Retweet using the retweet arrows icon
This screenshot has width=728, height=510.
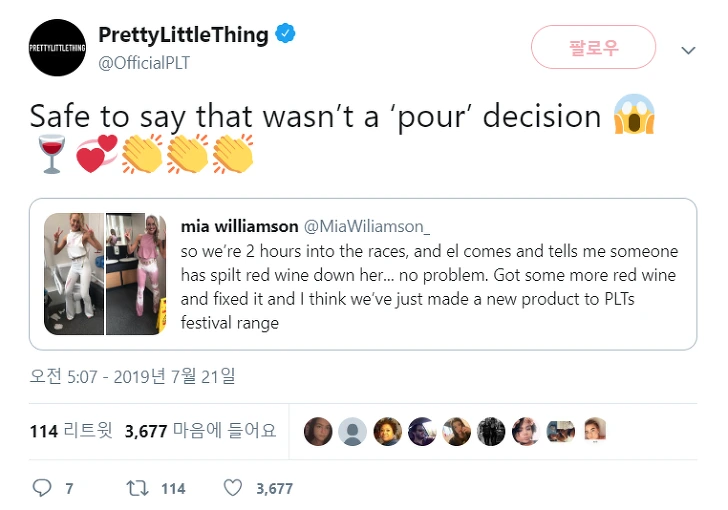click(x=133, y=488)
